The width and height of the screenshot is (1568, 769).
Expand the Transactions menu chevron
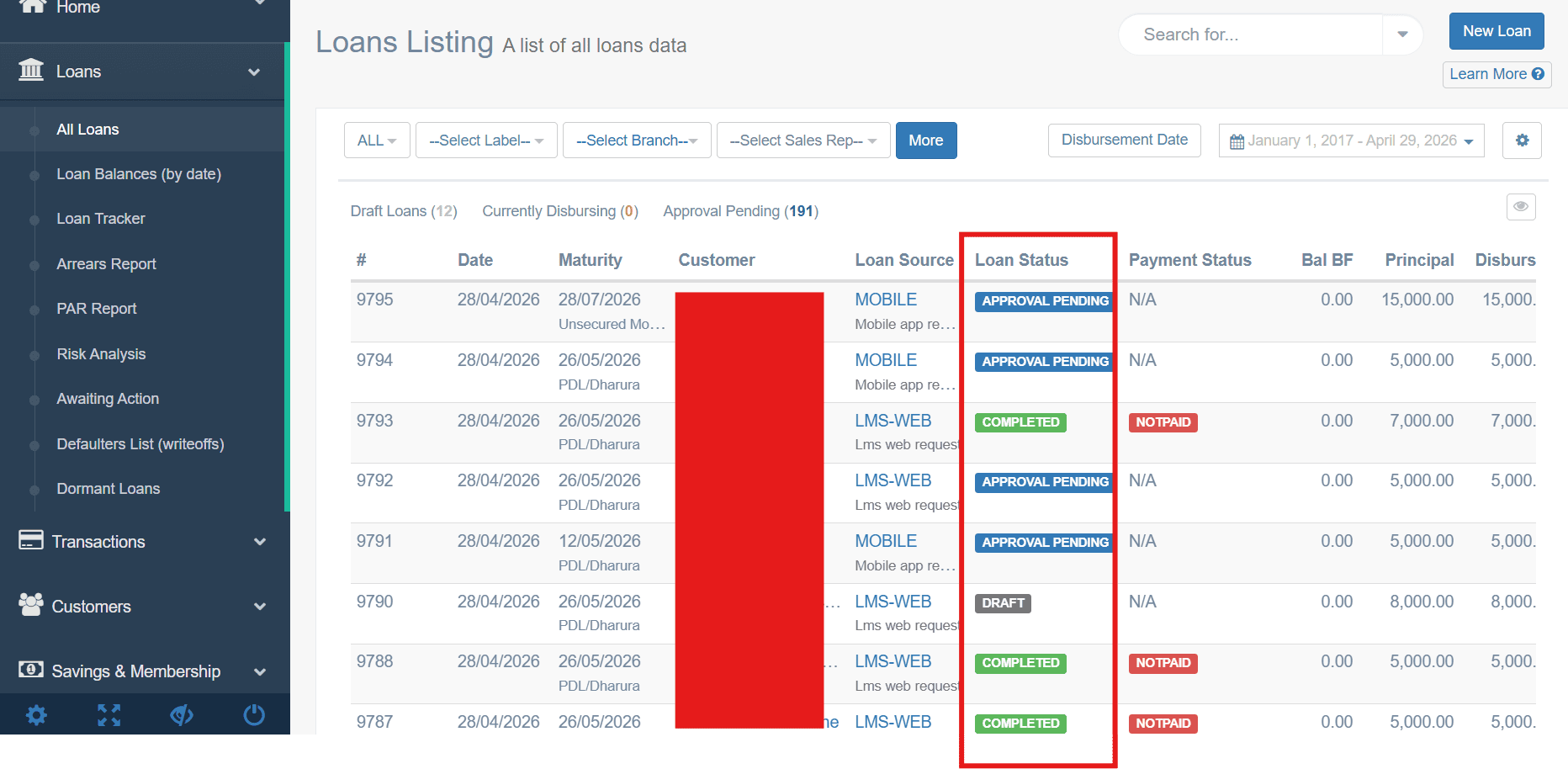tap(260, 542)
